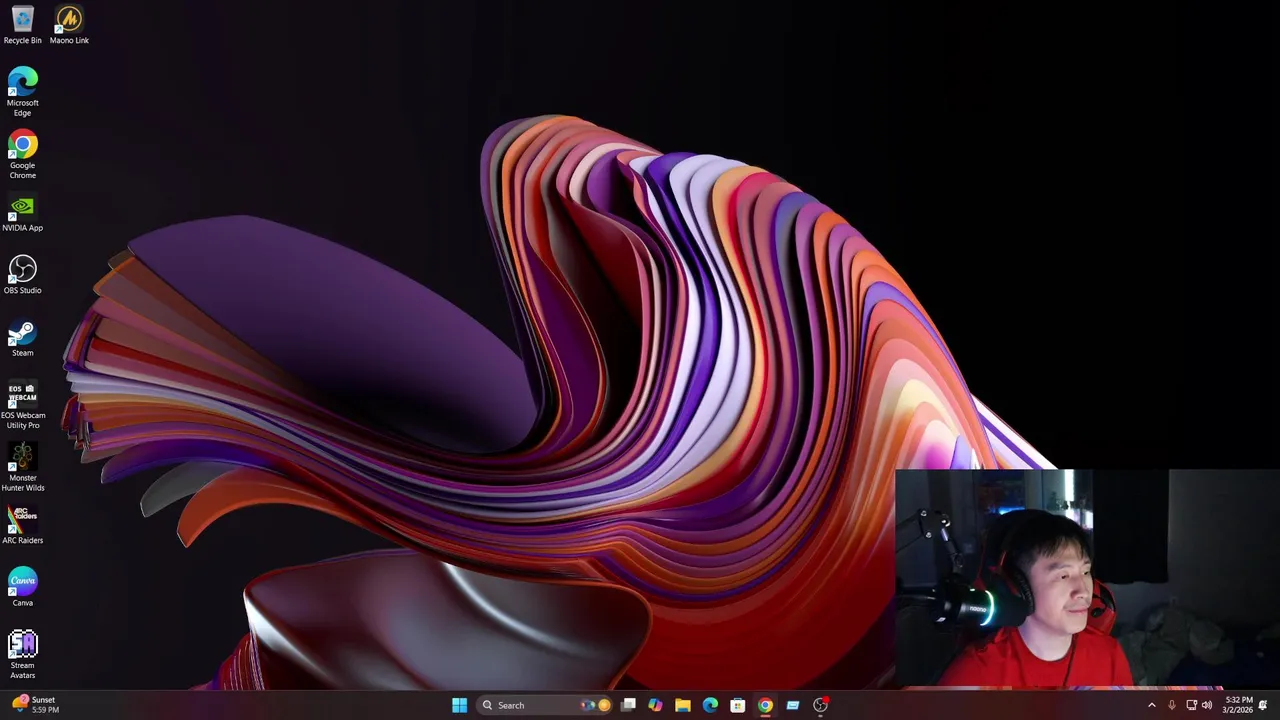
Task: Expand the hidden system tray icons
Action: [1152, 705]
